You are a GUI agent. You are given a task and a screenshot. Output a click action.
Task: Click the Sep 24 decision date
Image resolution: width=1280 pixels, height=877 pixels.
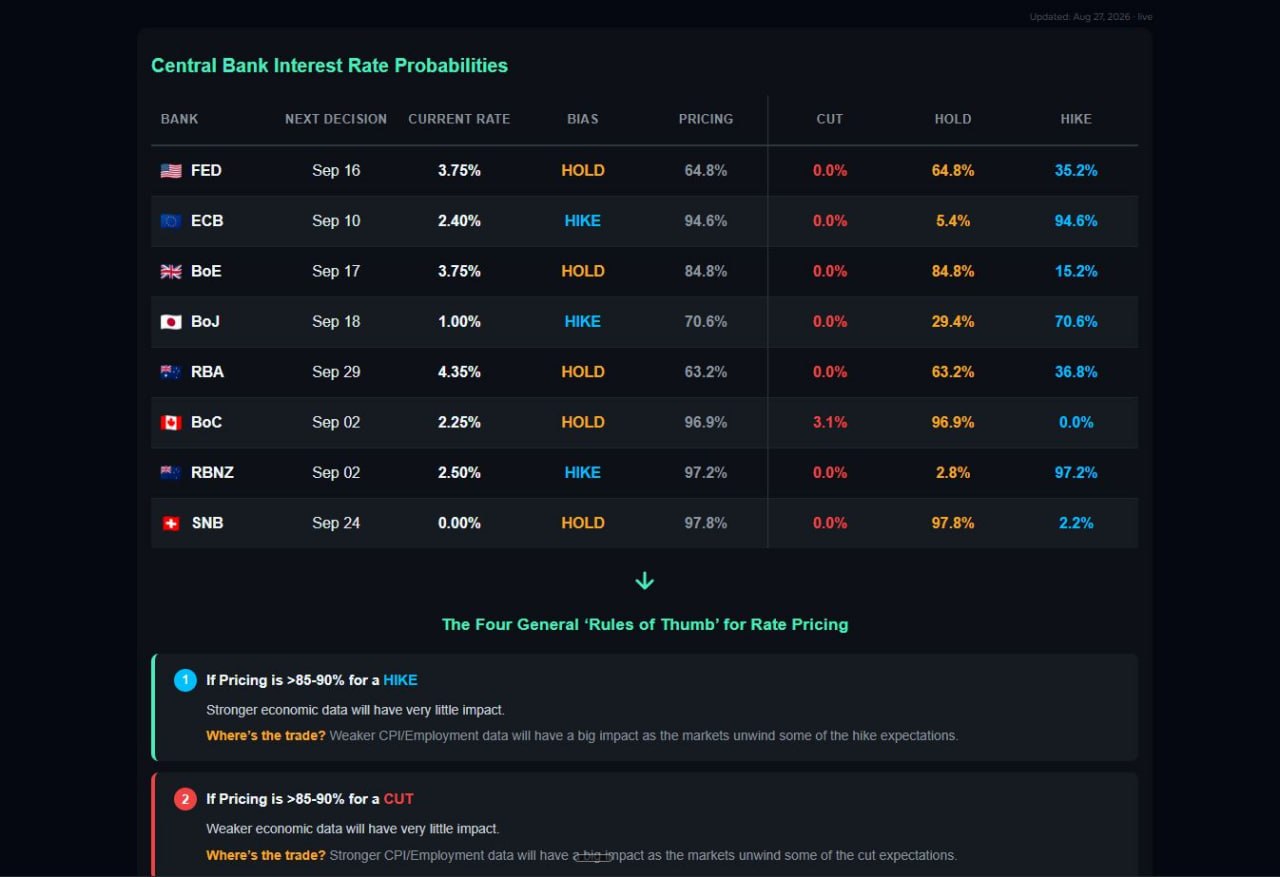[336, 523]
